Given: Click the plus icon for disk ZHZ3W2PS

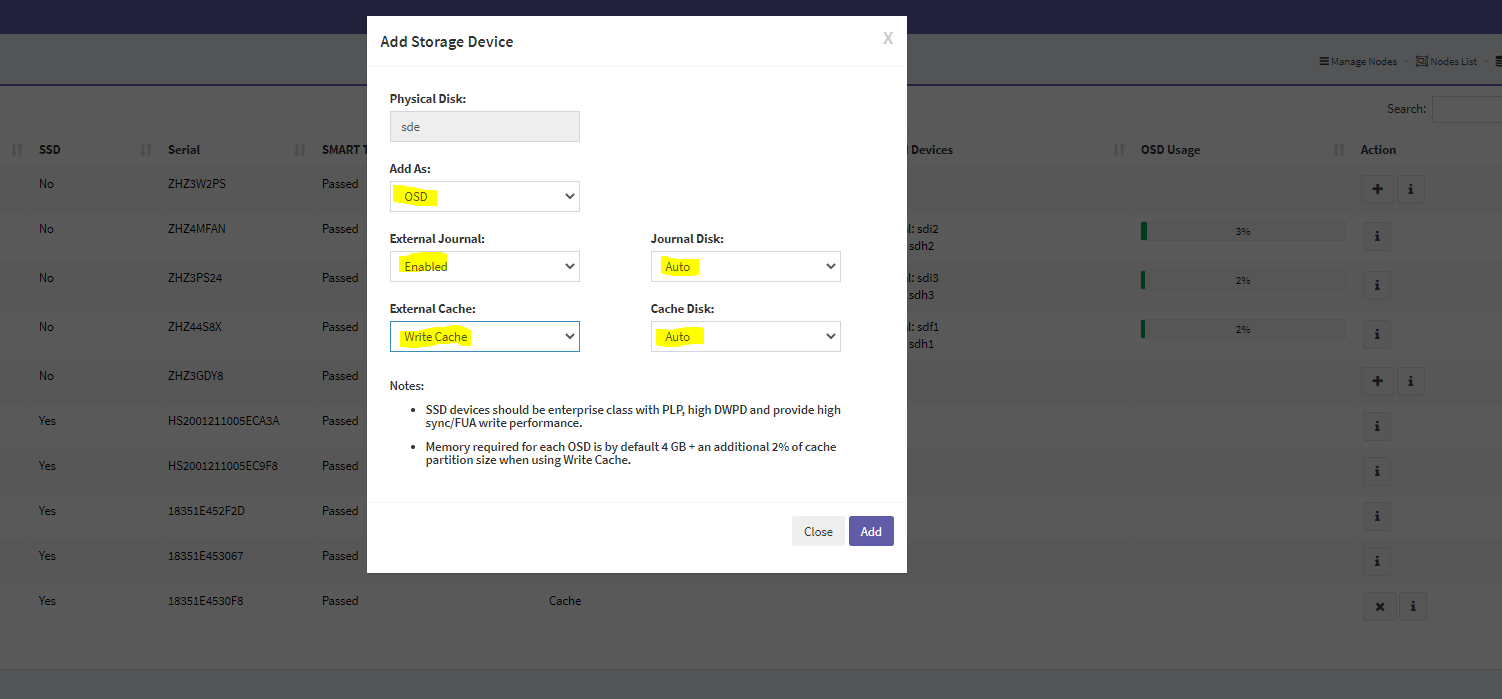Looking at the screenshot, I should (1377, 188).
